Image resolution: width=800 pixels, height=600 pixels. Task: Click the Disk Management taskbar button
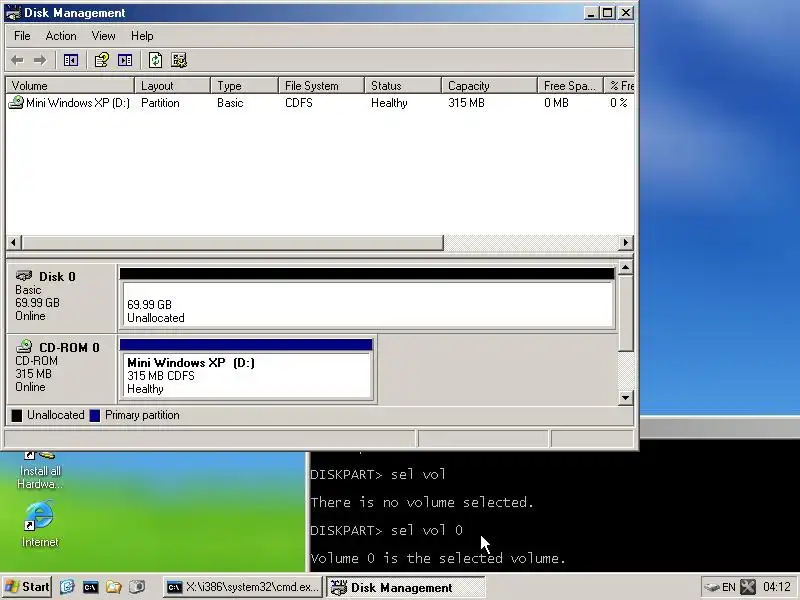coord(406,587)
